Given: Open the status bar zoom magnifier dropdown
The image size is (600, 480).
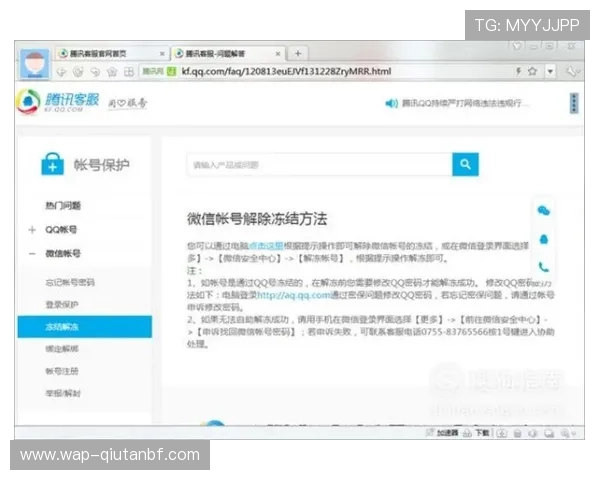Looking at the screenshot, I should (567, 433).
